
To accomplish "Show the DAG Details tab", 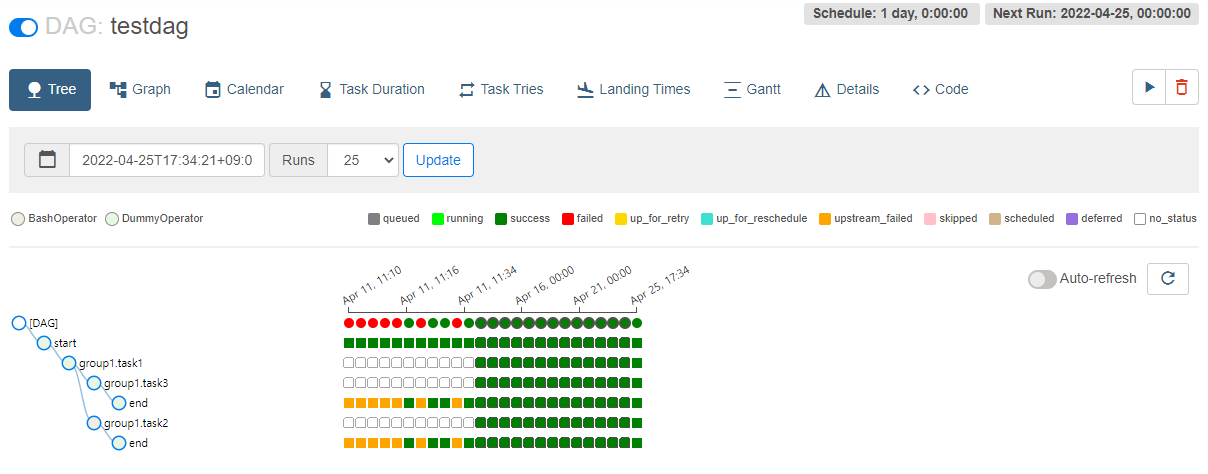I will [846, 89].
